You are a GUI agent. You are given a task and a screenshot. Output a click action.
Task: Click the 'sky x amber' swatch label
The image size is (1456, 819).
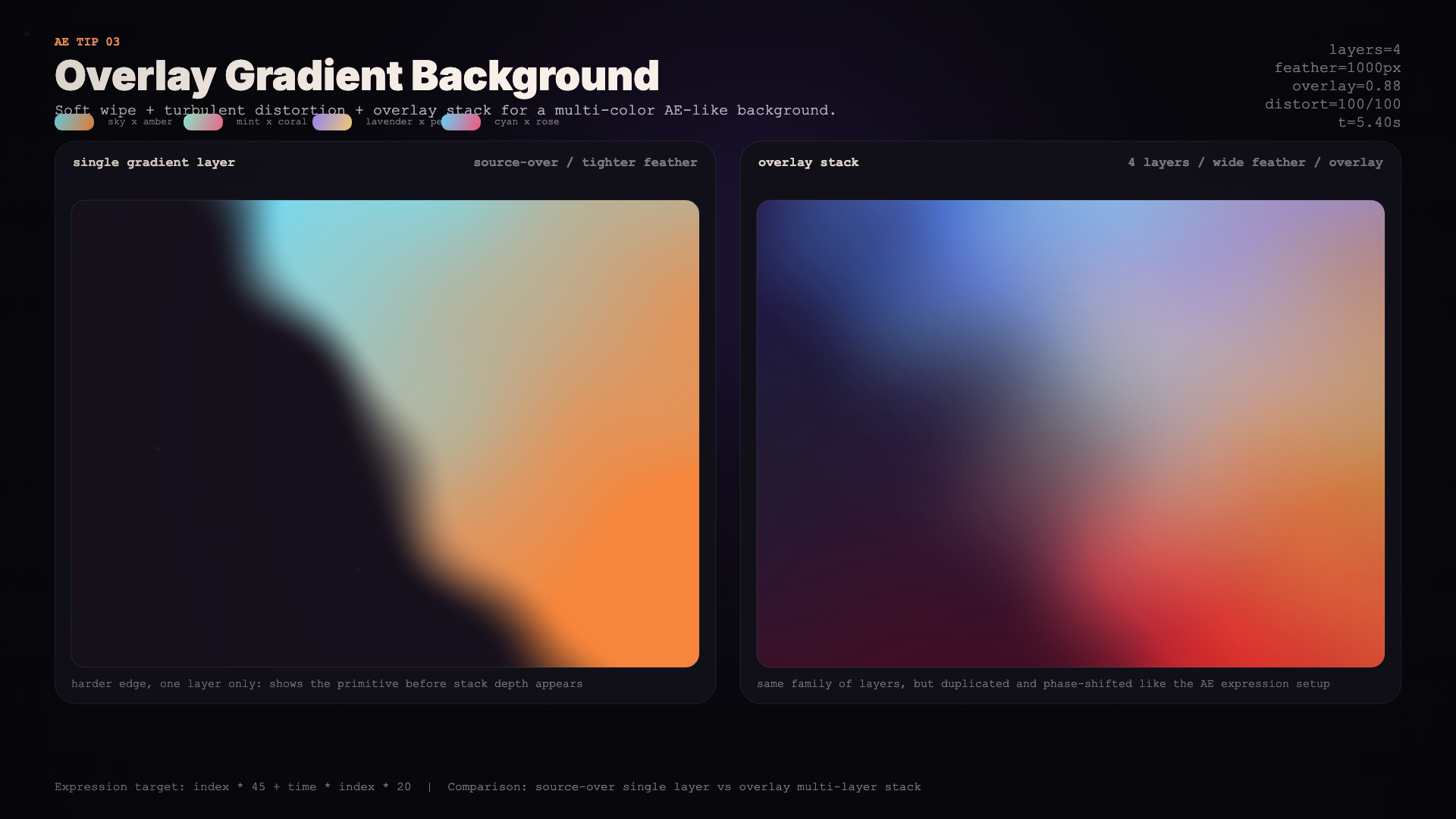(x=140, y=121)
